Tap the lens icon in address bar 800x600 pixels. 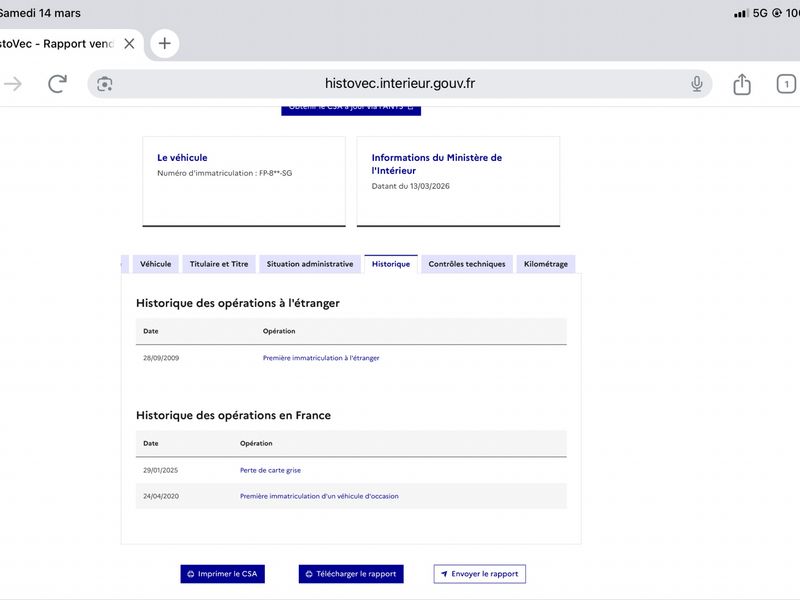pos(105,84)
